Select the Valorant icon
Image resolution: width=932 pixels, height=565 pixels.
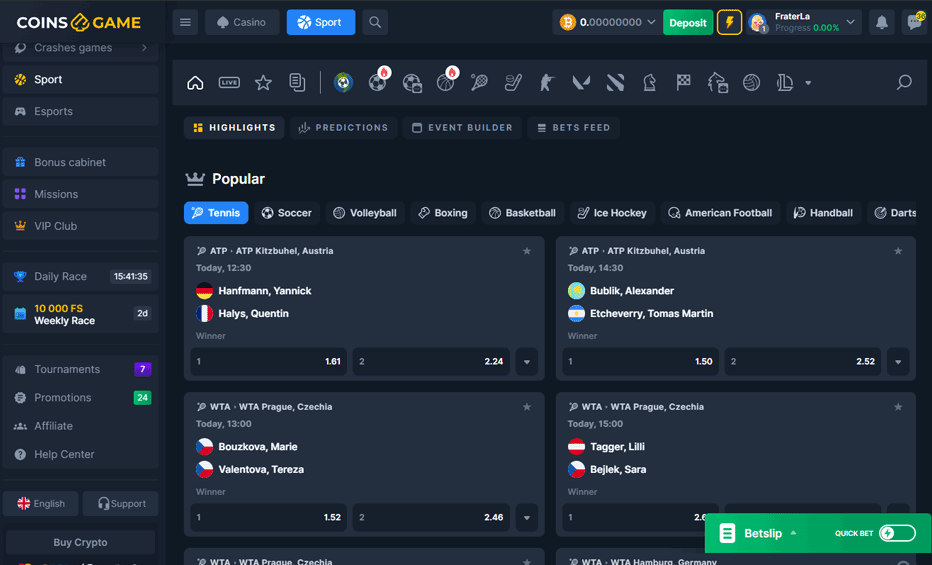(581, 83)
